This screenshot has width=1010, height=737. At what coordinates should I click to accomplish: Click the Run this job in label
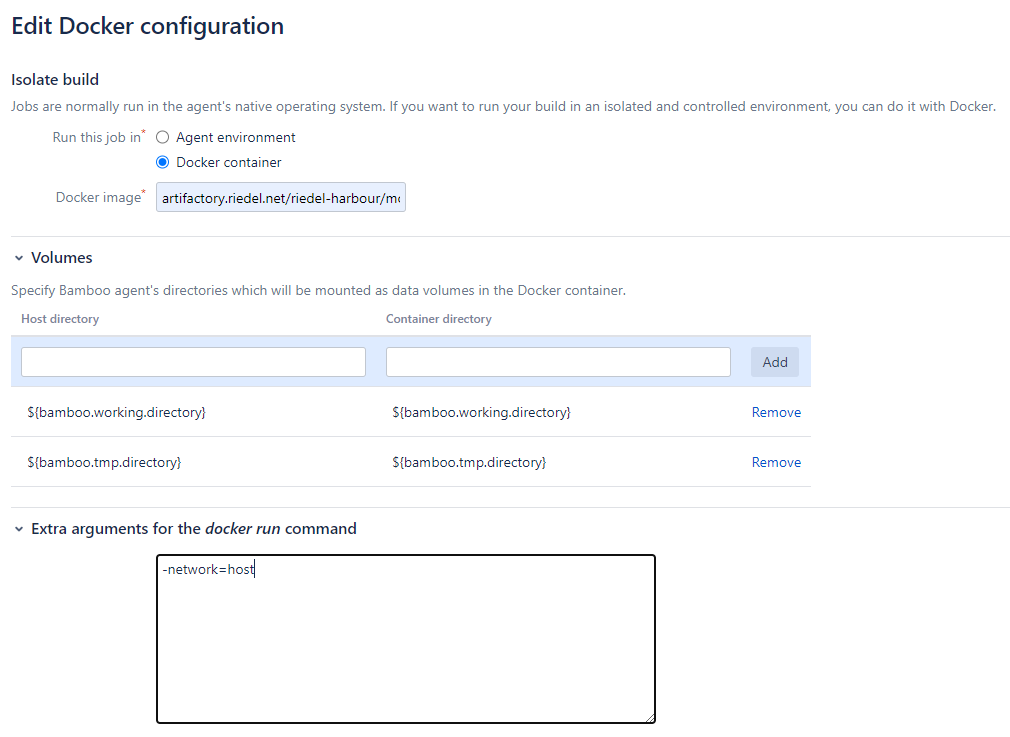(x=97, y=137)
